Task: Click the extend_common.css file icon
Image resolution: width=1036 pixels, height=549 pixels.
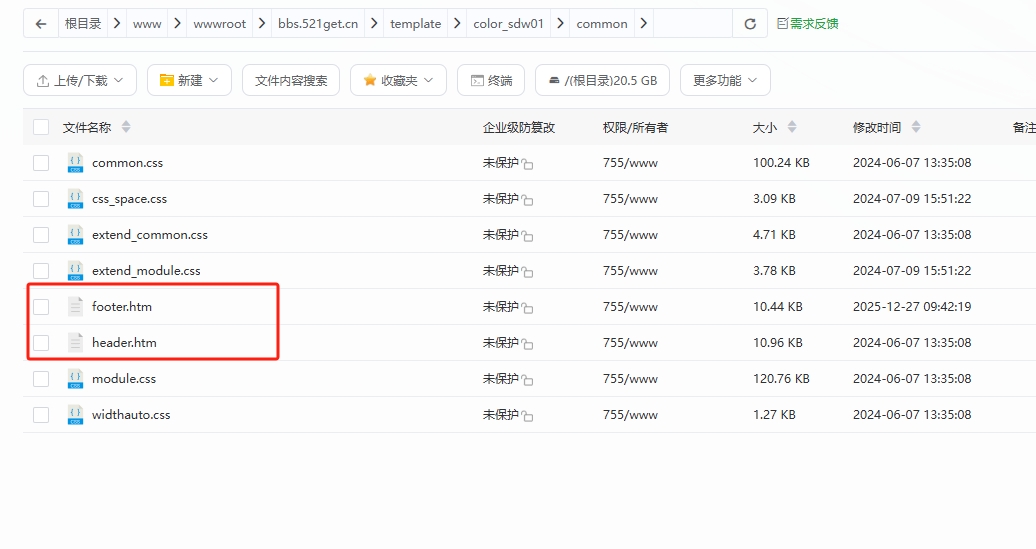Action: 75,235
